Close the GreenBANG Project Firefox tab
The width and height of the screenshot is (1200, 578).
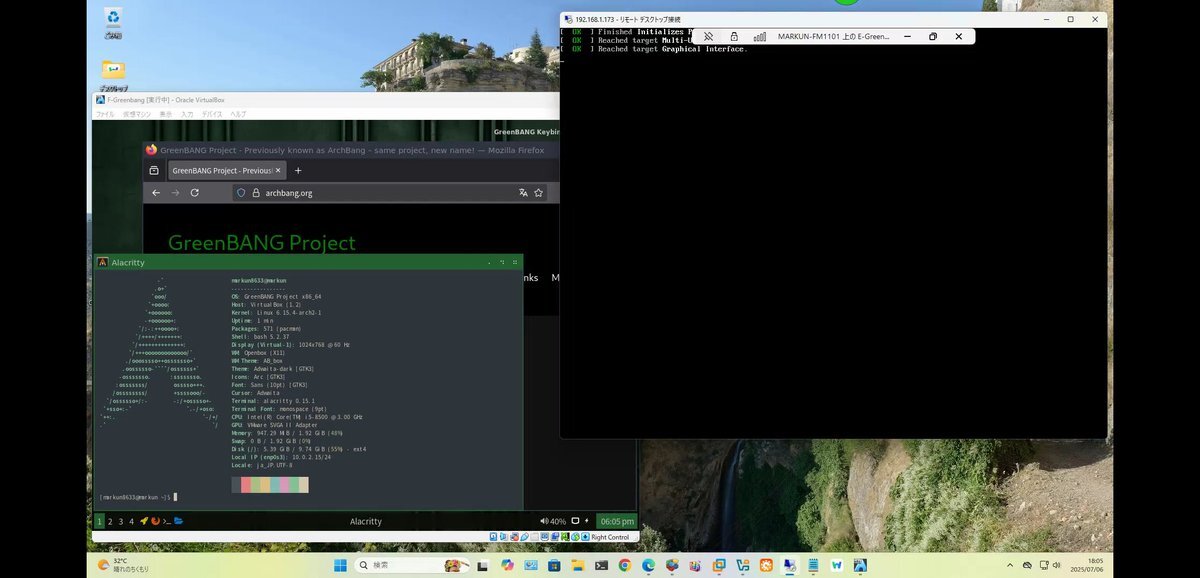click(277, 170)
